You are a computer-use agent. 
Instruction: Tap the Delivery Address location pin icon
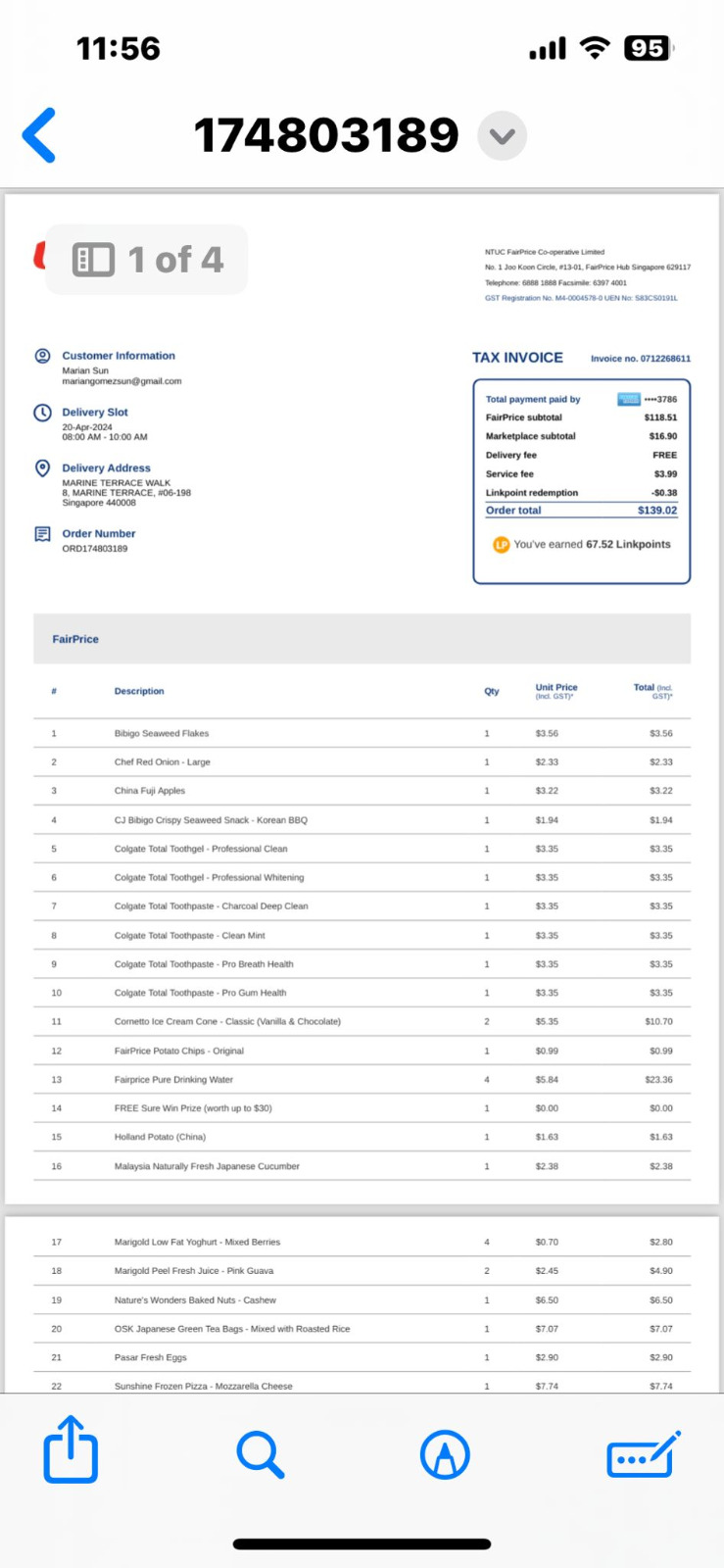point(42,468)
